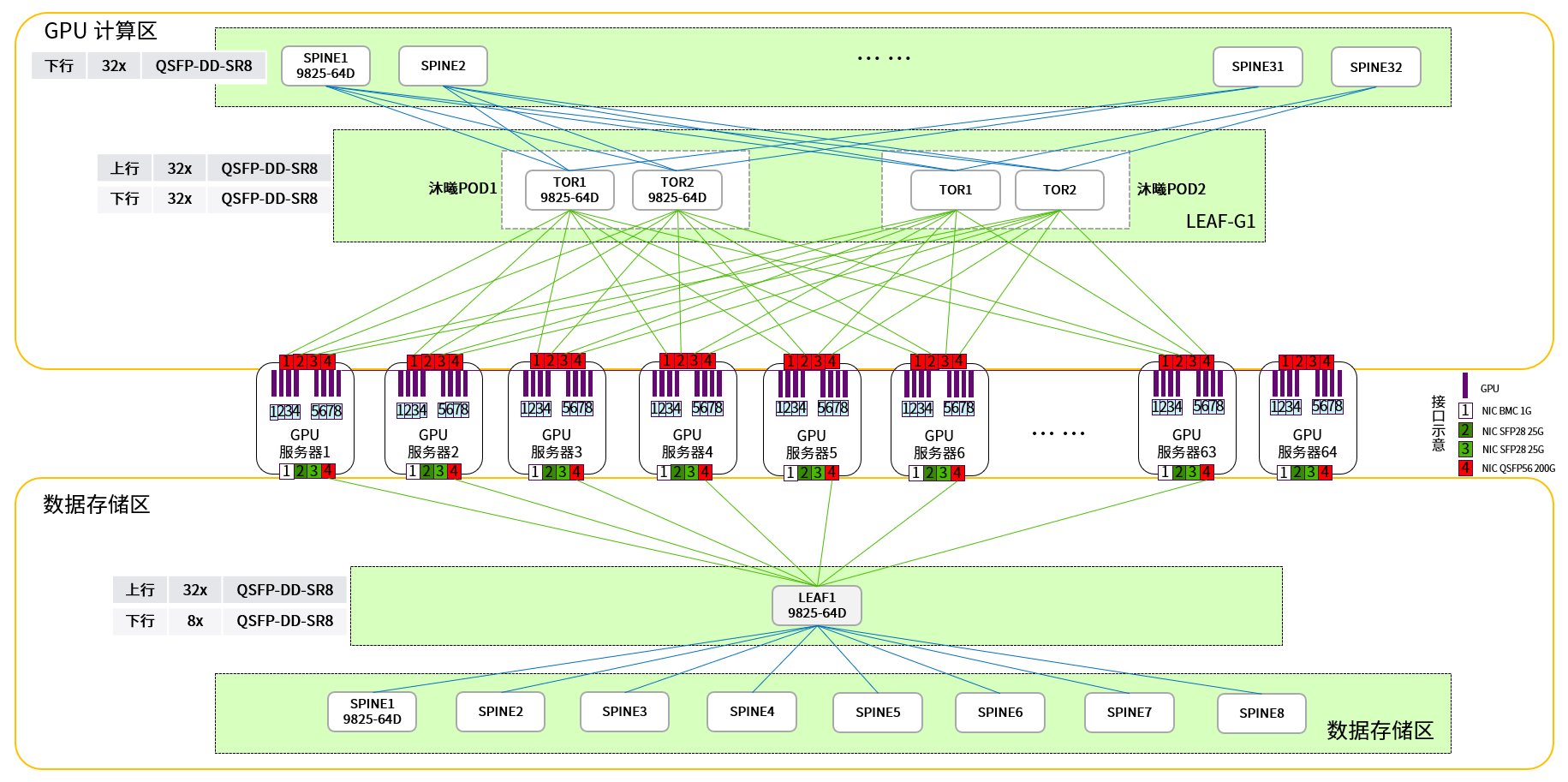Click the GPU 服务器5 server box
This screenshot has width=1568, height=782.
pyautogui.click(x=812, y=418)
